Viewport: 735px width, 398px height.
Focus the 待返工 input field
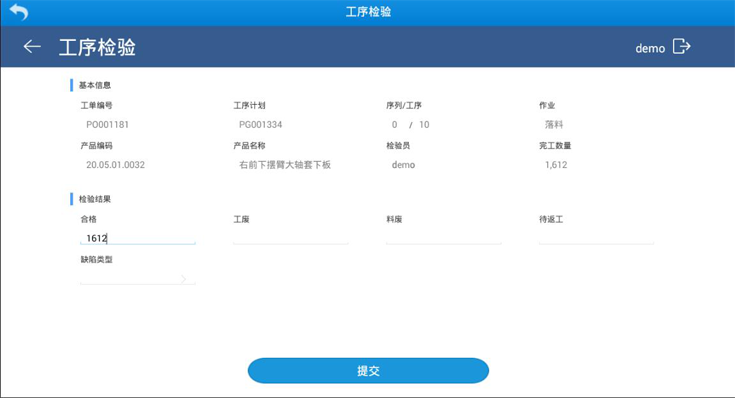(596, 238)
